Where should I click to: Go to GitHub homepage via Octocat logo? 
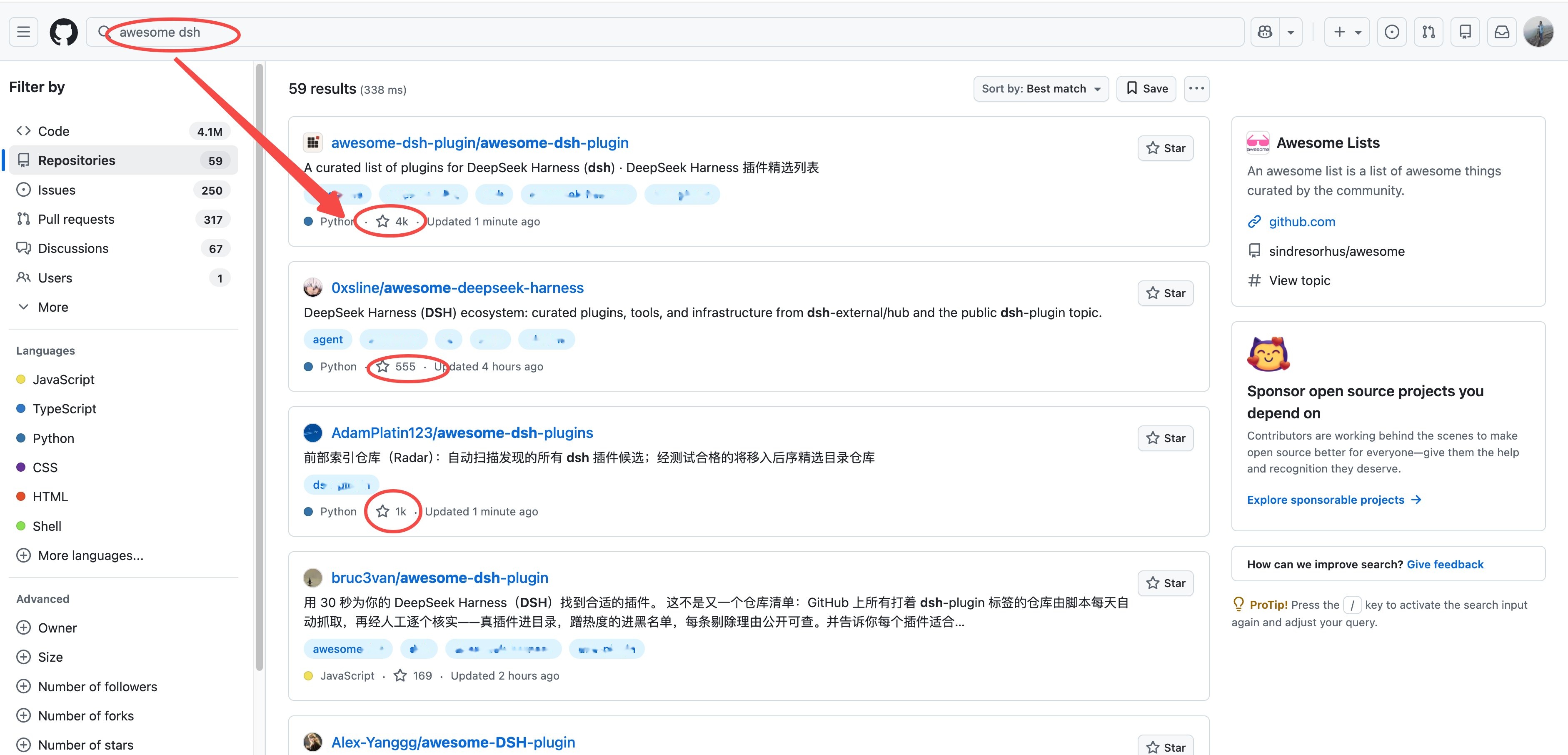coord(63,32)
